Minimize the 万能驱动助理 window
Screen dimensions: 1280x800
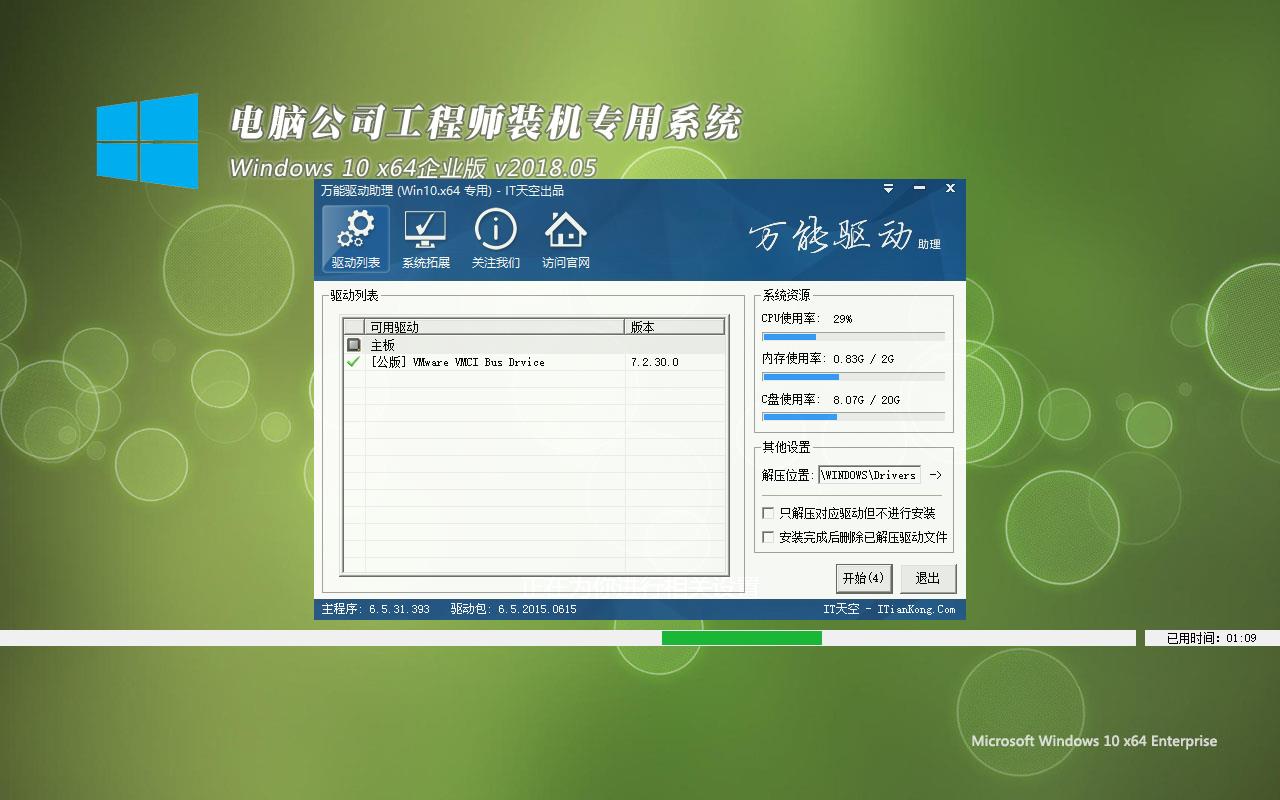919,188
